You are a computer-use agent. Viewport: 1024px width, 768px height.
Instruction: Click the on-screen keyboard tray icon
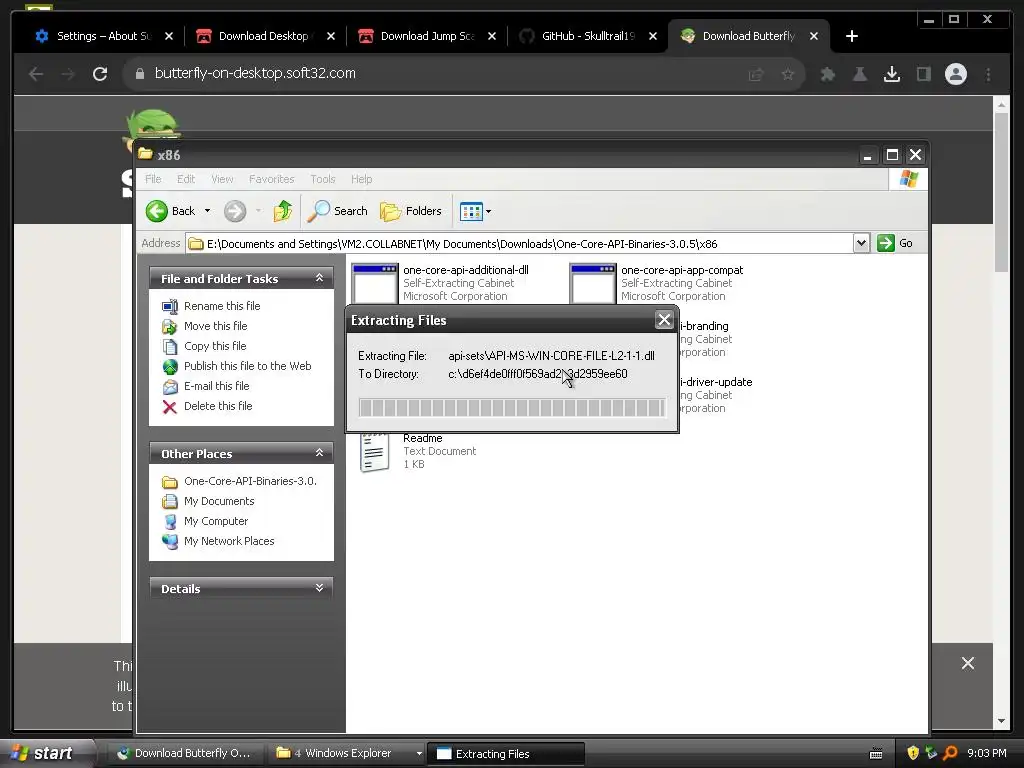[x=876, y=754]
